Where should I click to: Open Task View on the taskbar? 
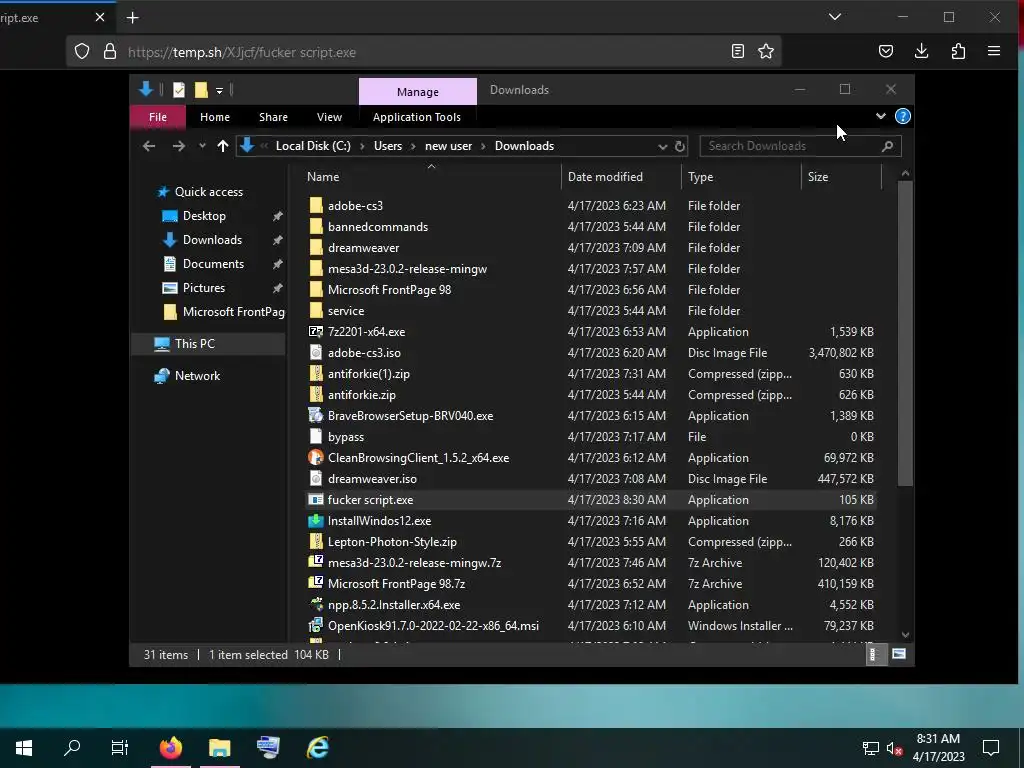(120, 748)
